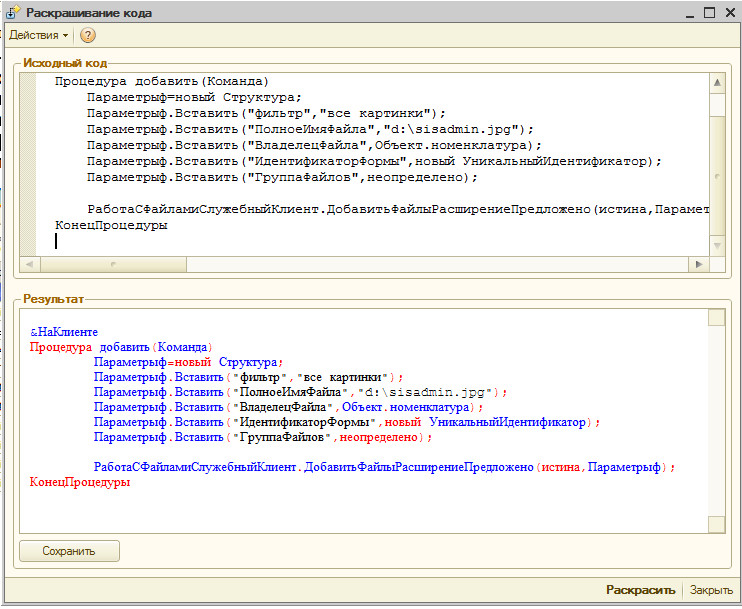Minimize the Раскрашивание кода window
This screenshot has height=609, width=742.
(689, 12)
